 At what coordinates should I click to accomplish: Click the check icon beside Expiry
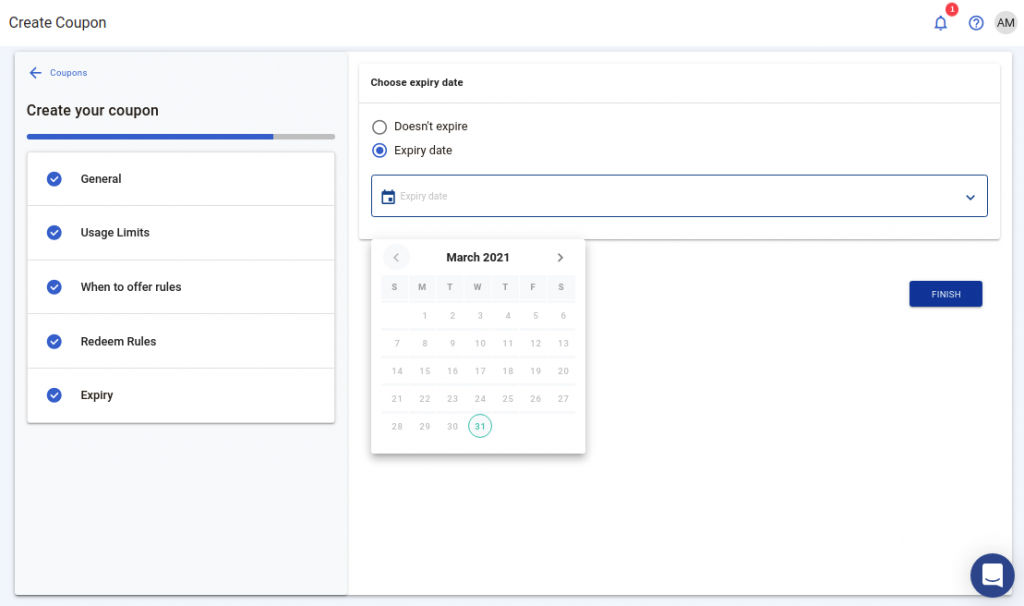point(54,395)
